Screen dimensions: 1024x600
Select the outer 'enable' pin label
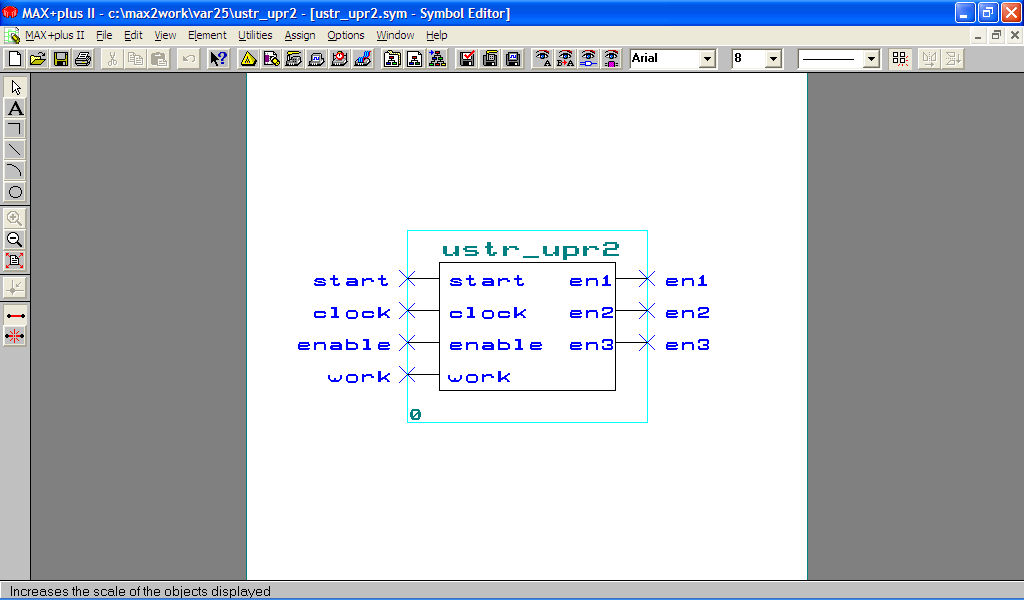click(344, 345)
